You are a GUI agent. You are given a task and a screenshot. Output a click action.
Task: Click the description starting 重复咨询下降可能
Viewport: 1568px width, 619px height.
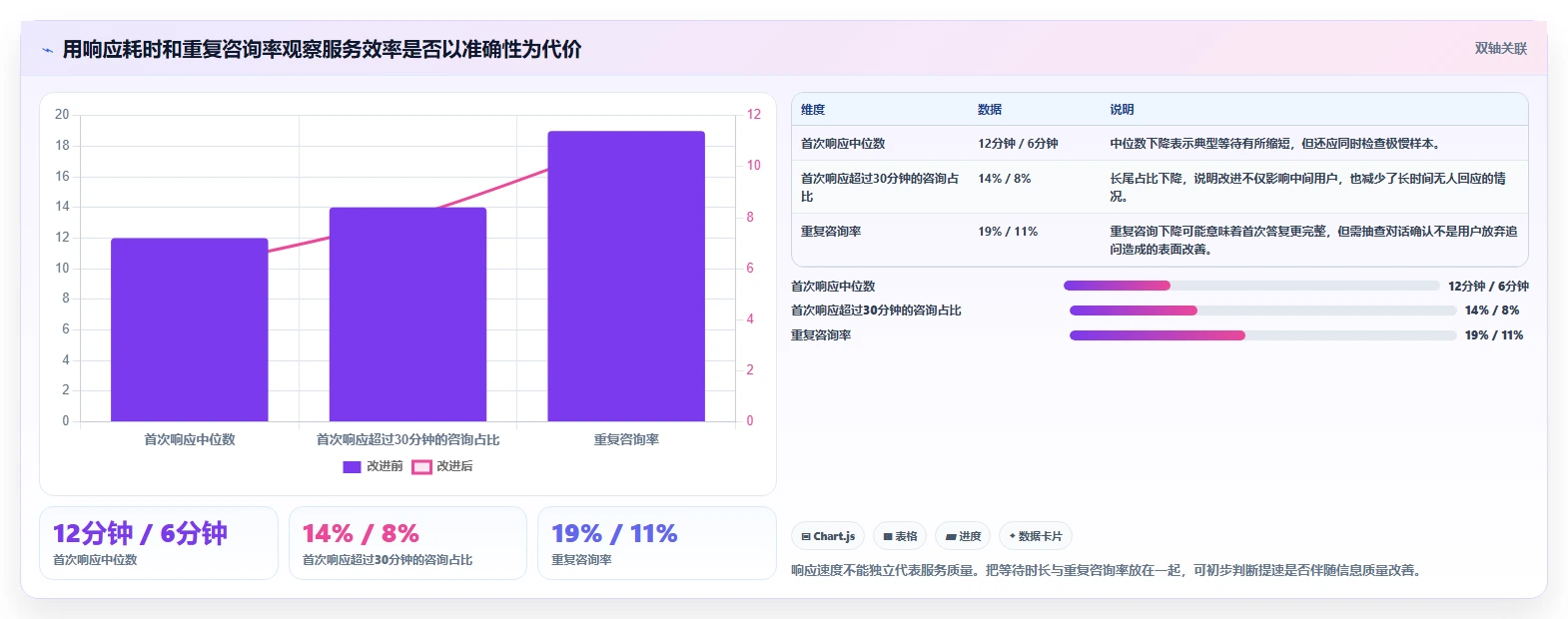[x=1313, y=241]
